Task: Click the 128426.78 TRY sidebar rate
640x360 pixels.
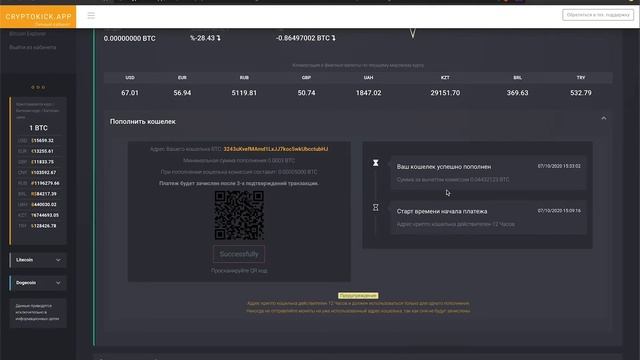Action: (44, 226)
